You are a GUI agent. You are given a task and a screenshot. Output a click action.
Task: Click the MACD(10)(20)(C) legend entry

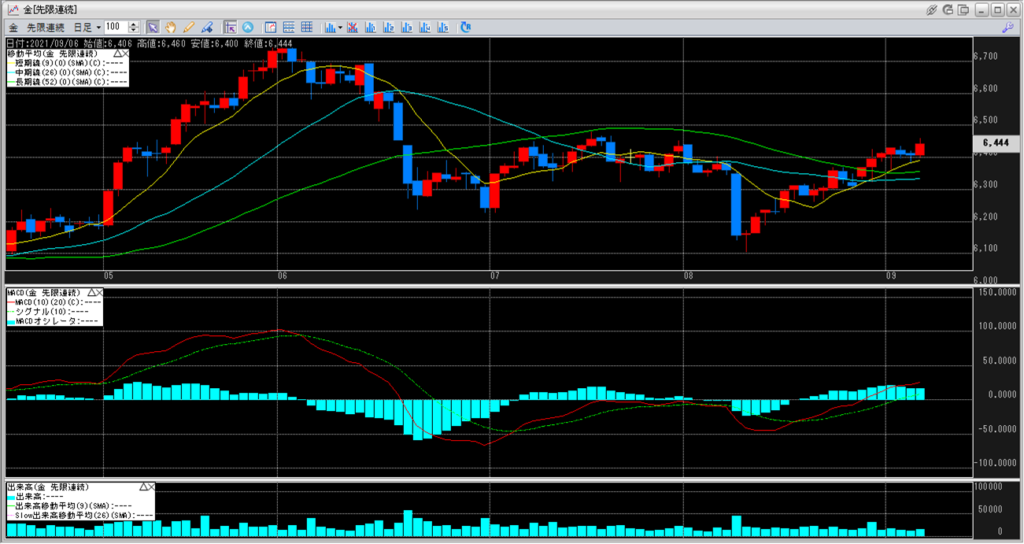[x=54, y=302]
